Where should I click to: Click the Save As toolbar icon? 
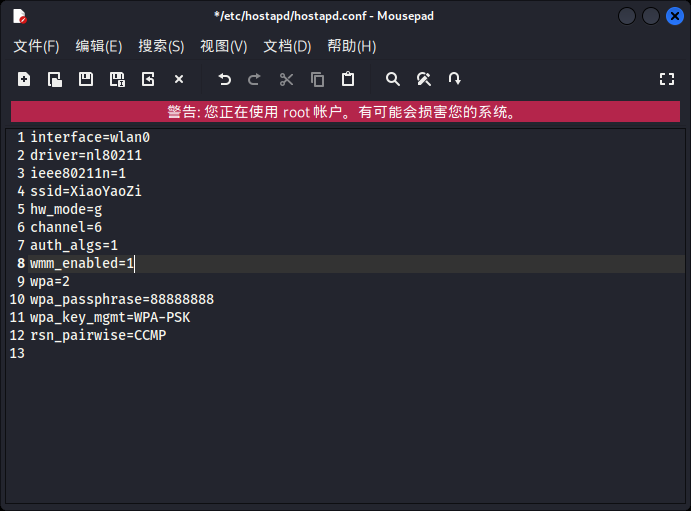pos(117,79)
